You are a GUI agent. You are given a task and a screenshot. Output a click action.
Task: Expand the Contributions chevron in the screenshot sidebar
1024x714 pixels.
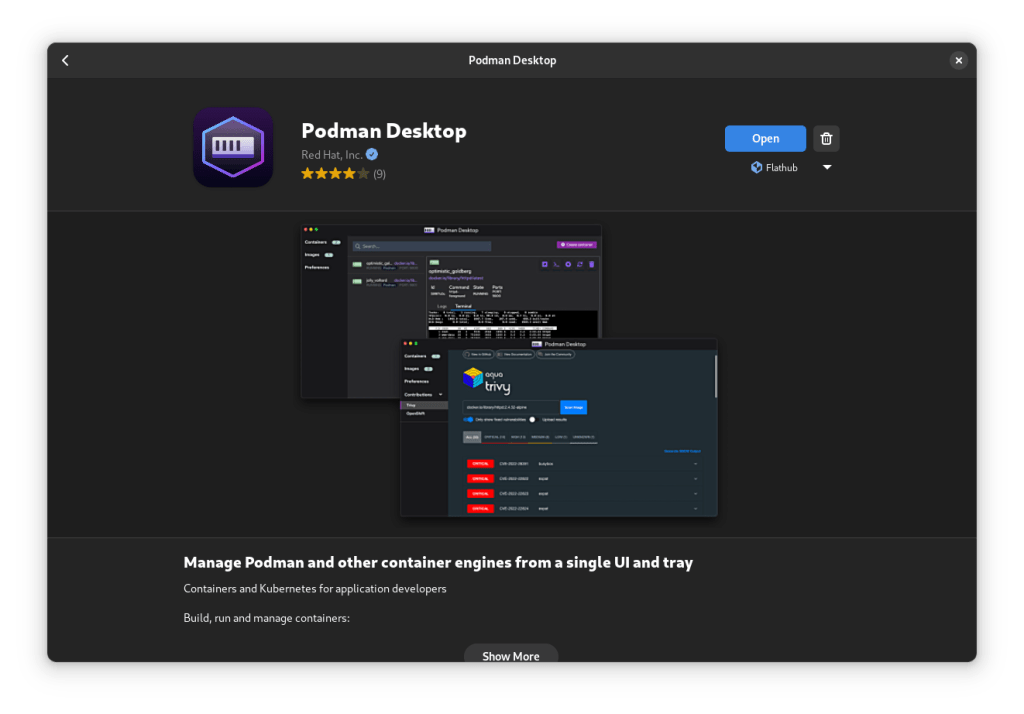click(442, 395)
